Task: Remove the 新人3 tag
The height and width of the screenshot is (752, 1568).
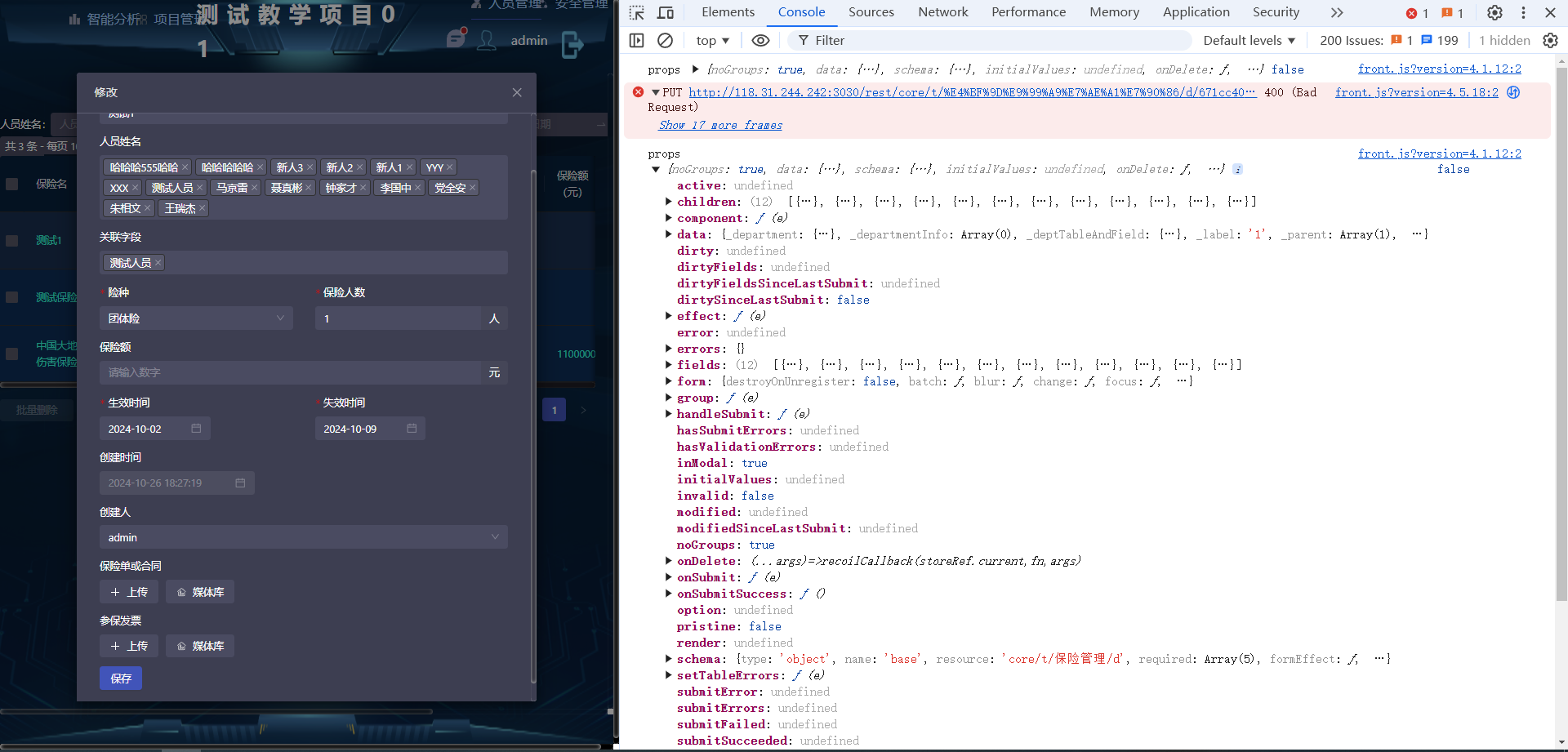Action: click(x=310, y=167)
